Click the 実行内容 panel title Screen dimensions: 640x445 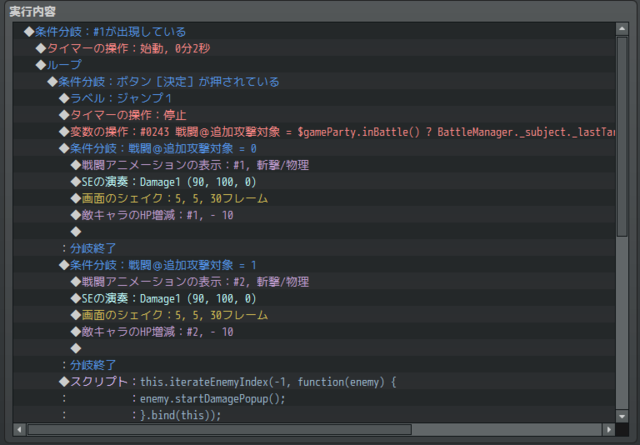32,11
